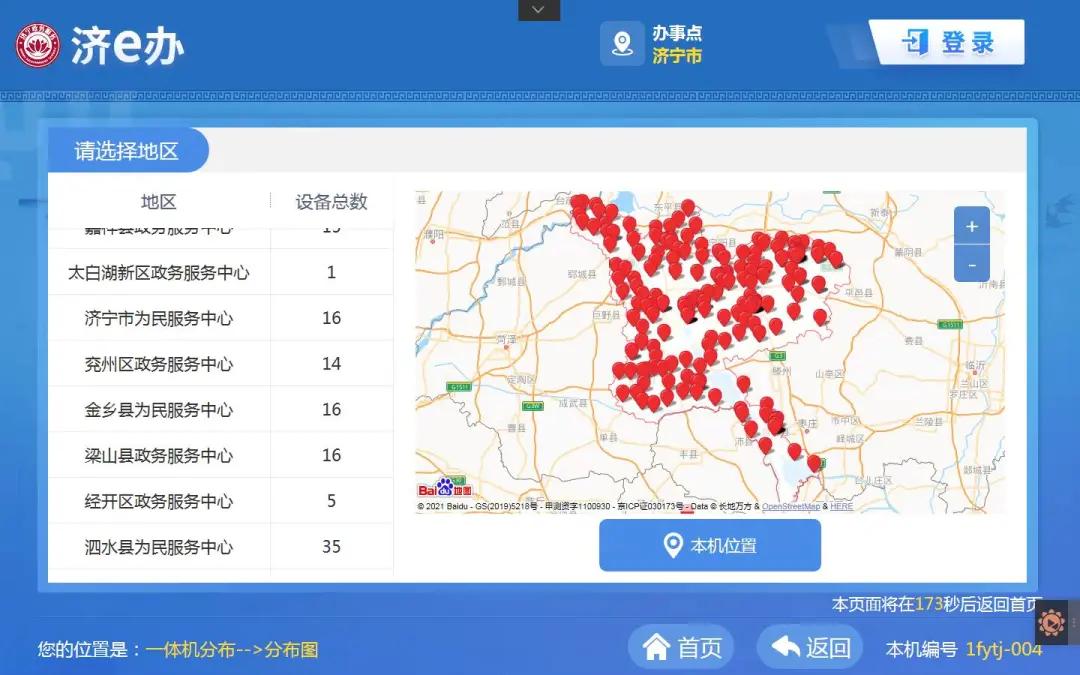Open the OpenStreetMap attribution link
Viewport: 1080px width, 675px height.
click(791, 506)
